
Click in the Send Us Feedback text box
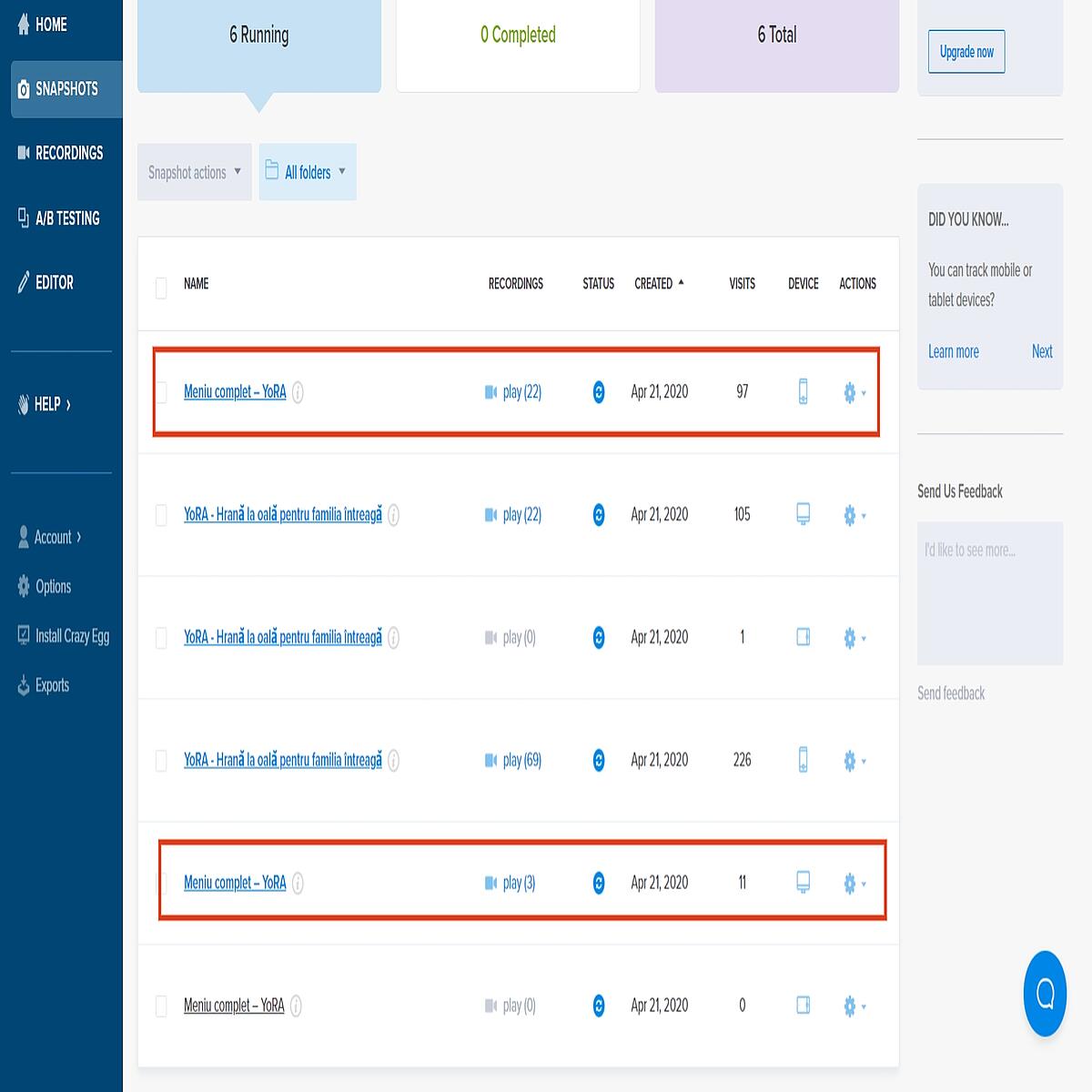click(990, 593)
